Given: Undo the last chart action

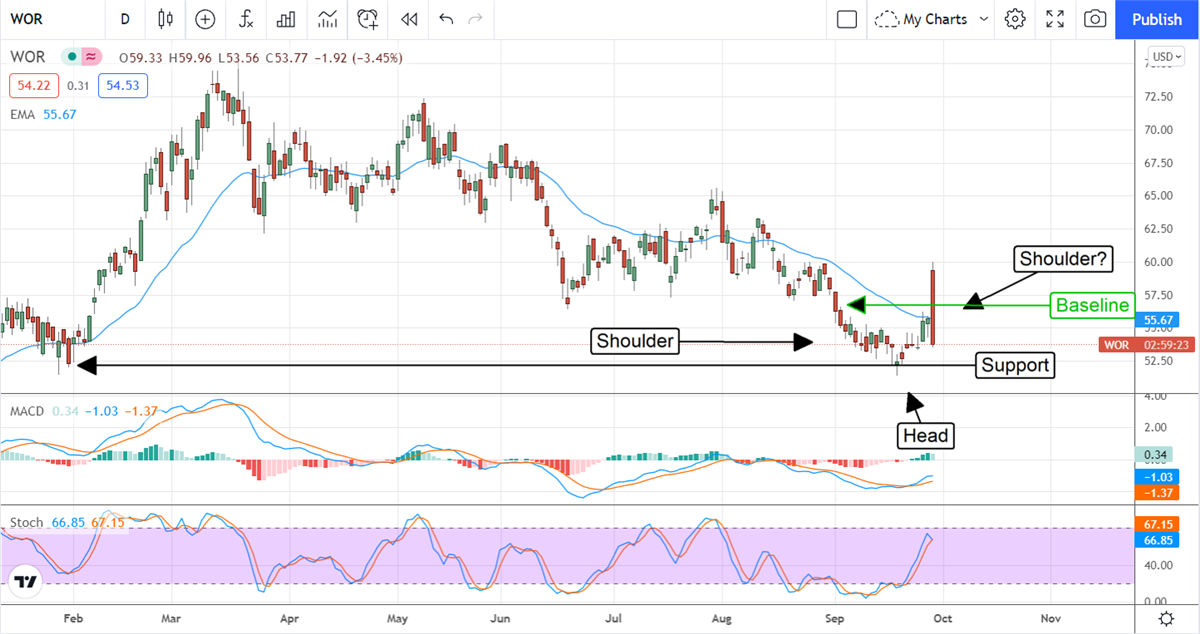Looking at the screenshot, I should [446, 18].
